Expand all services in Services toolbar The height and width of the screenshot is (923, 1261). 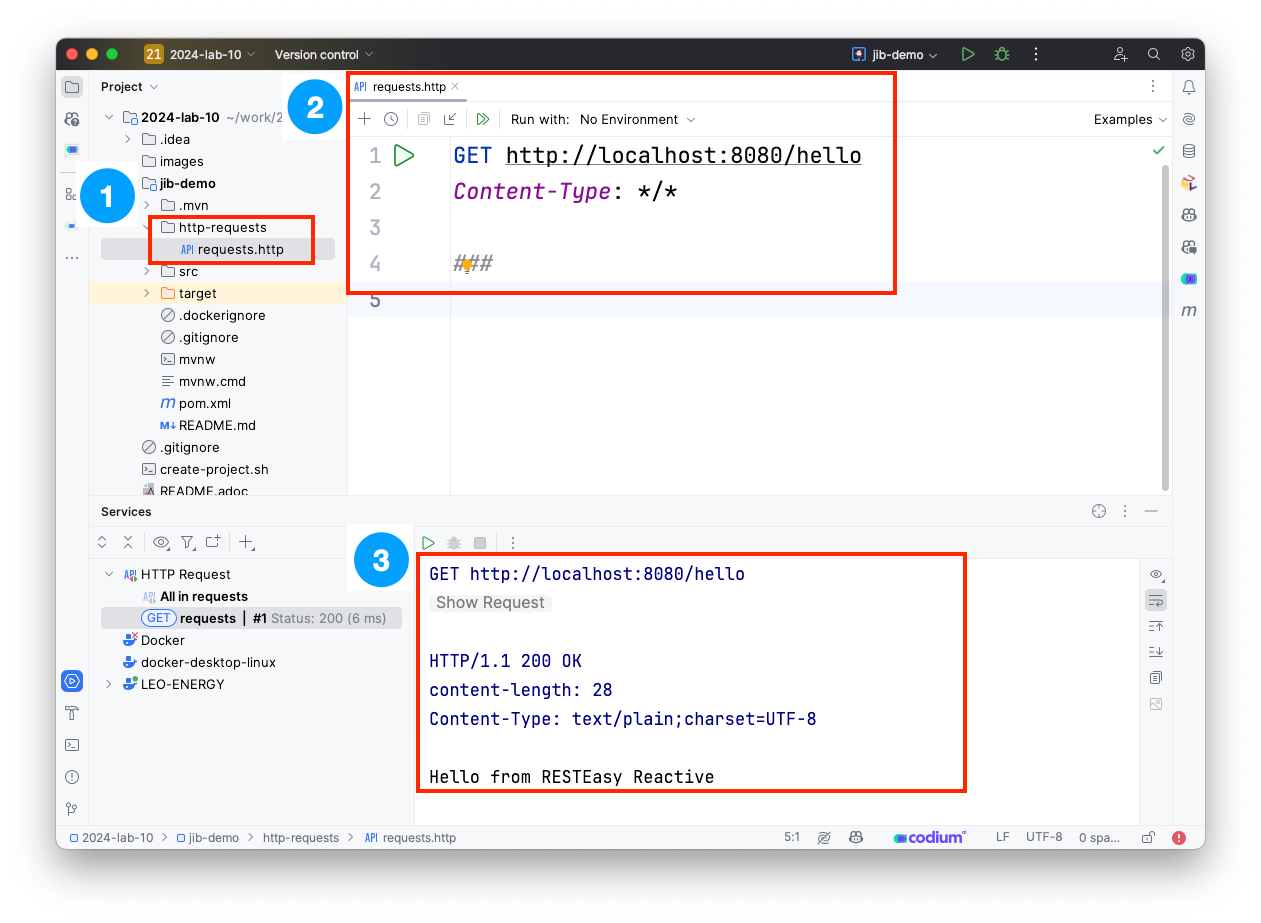102,542
